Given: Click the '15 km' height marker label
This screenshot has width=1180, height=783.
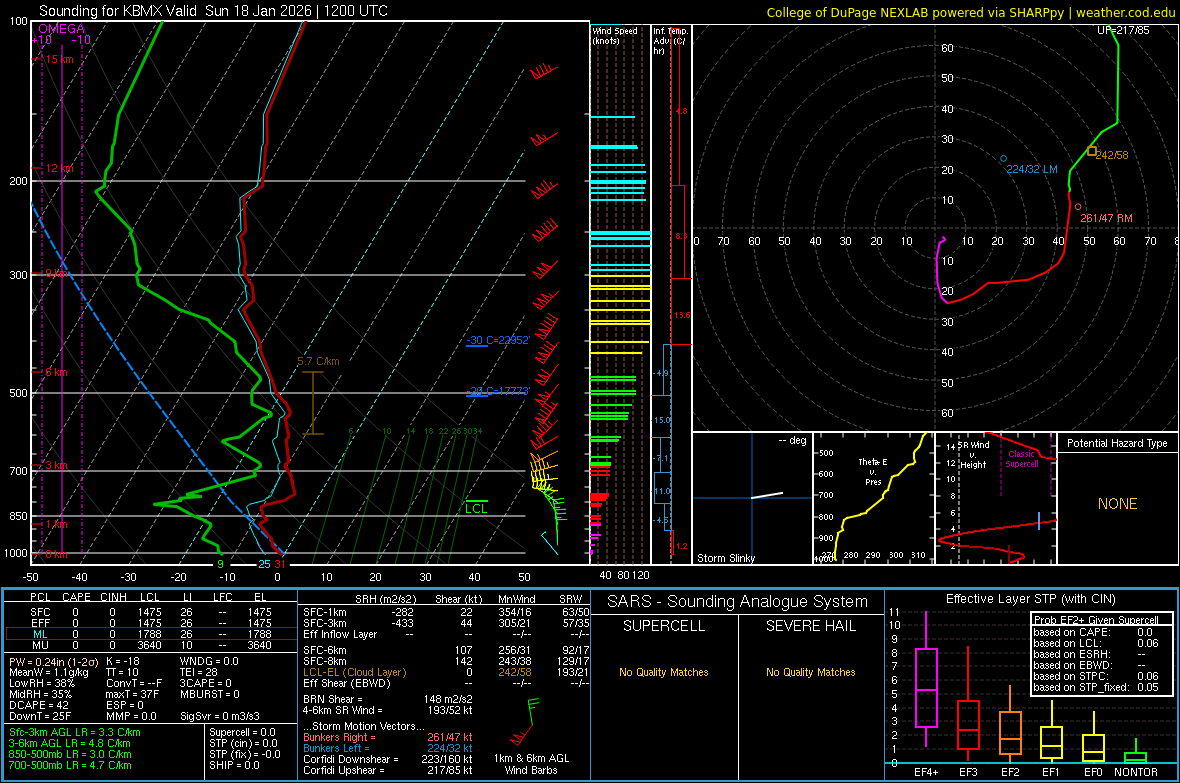Looking at the screenshot, I should 59,59.
